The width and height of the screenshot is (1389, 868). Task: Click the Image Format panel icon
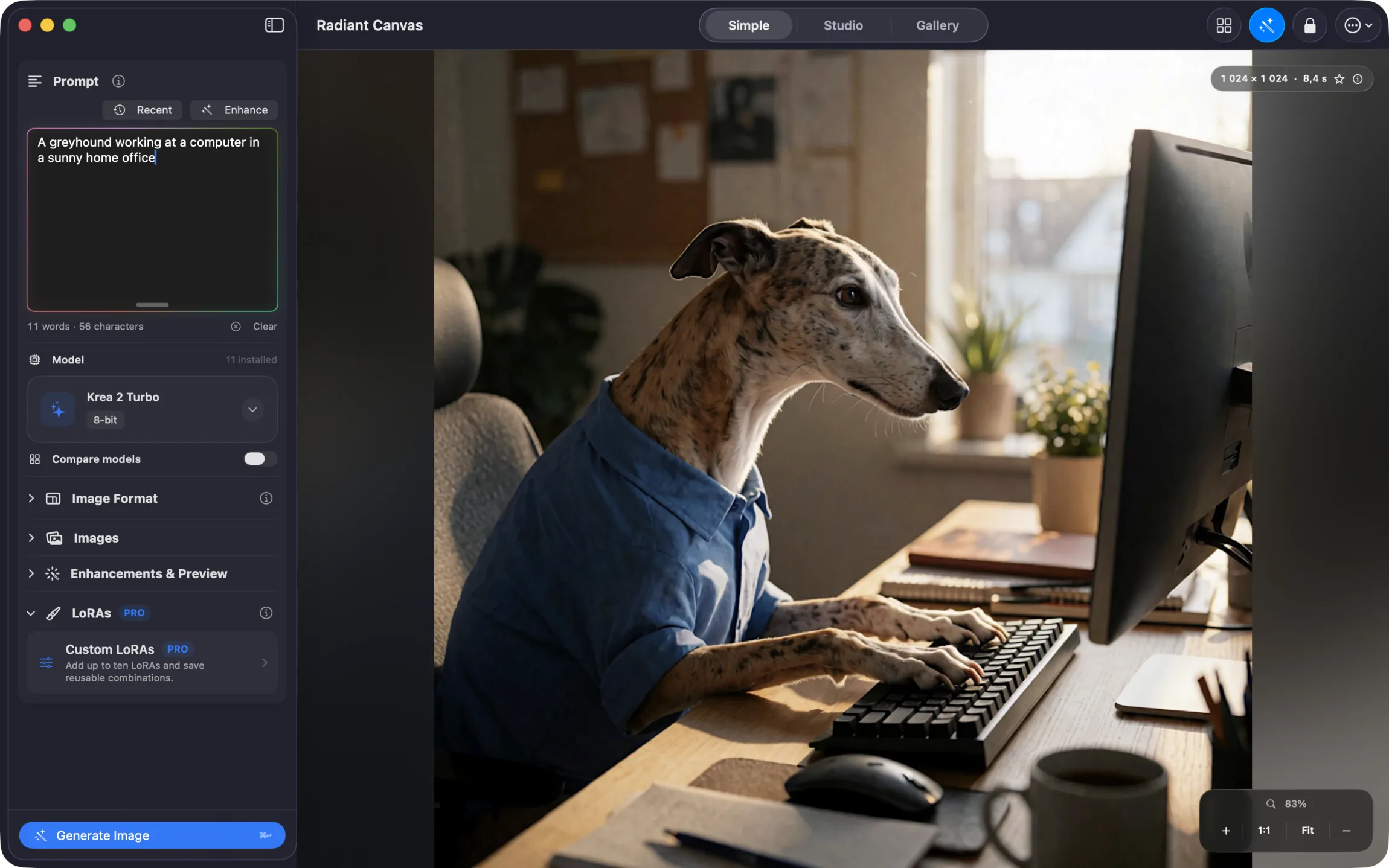53,499
